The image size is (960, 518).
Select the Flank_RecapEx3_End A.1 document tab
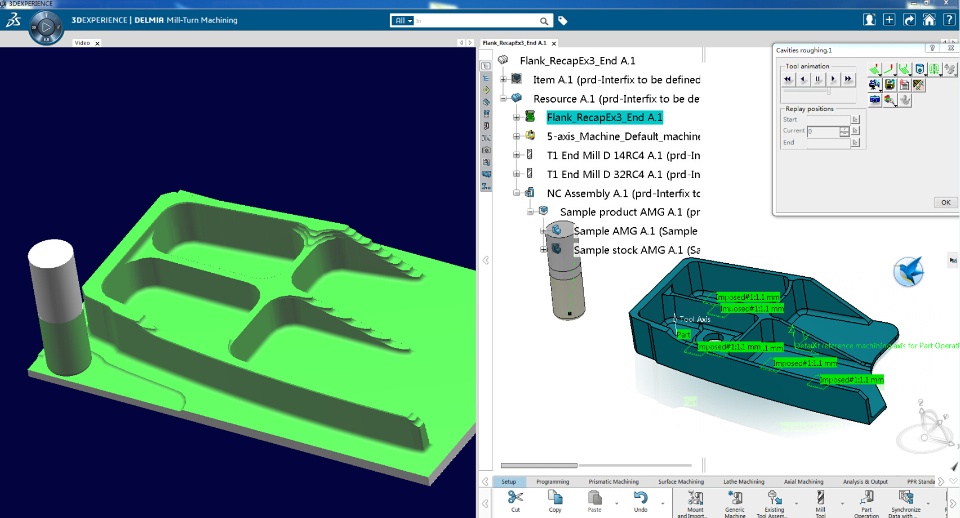pyautogui.click(x=514, y=43)
